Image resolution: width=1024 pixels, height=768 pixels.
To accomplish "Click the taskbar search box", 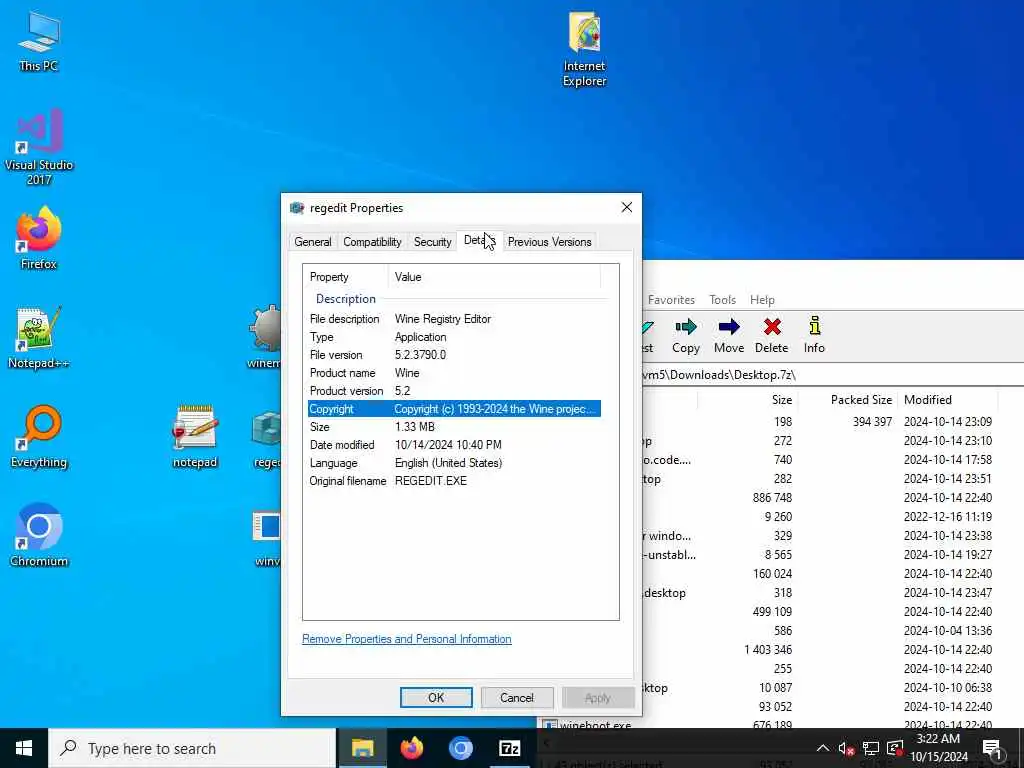I will (191, 748).
